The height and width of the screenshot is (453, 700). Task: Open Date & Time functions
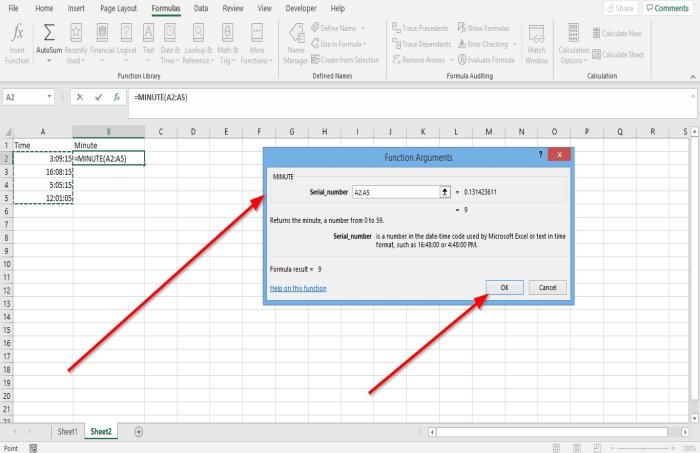(170, 44)
